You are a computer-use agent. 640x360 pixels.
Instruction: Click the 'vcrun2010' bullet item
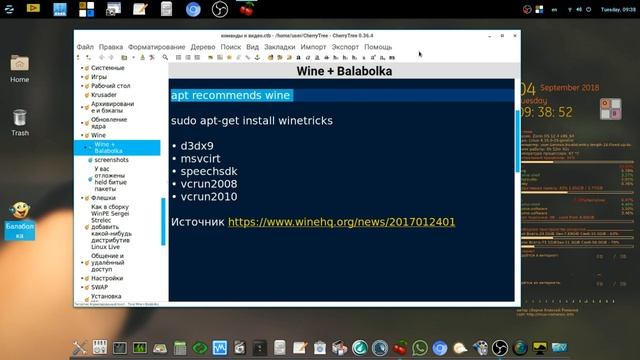point(209,197)
